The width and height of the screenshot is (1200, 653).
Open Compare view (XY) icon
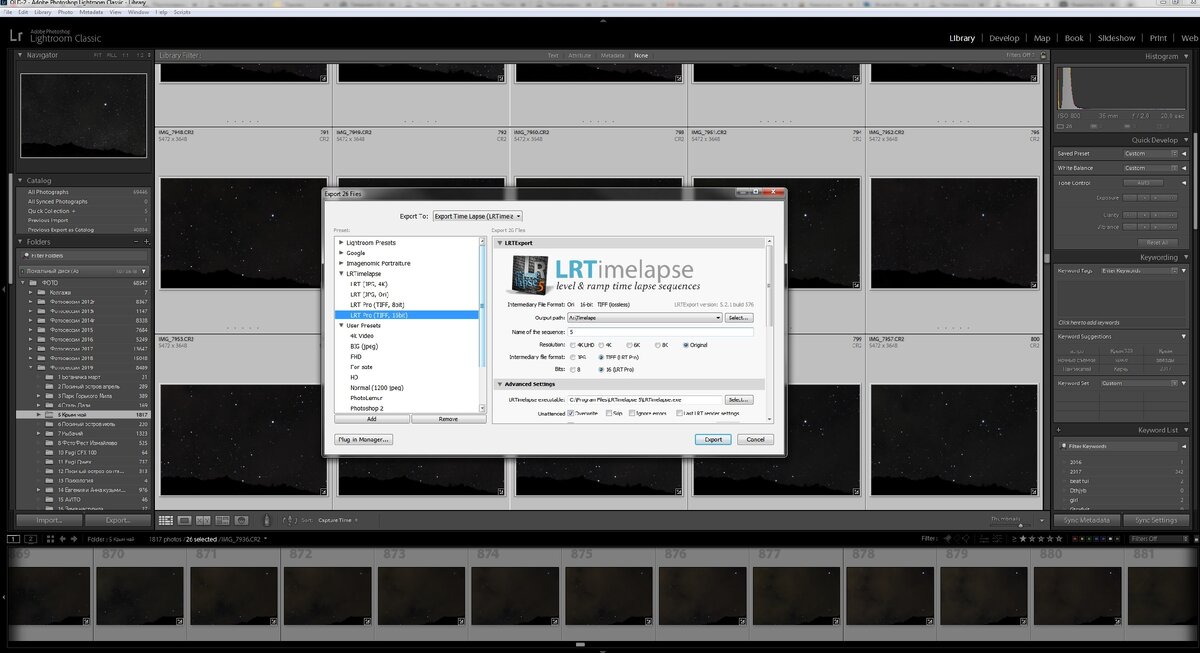click(204, 520)
